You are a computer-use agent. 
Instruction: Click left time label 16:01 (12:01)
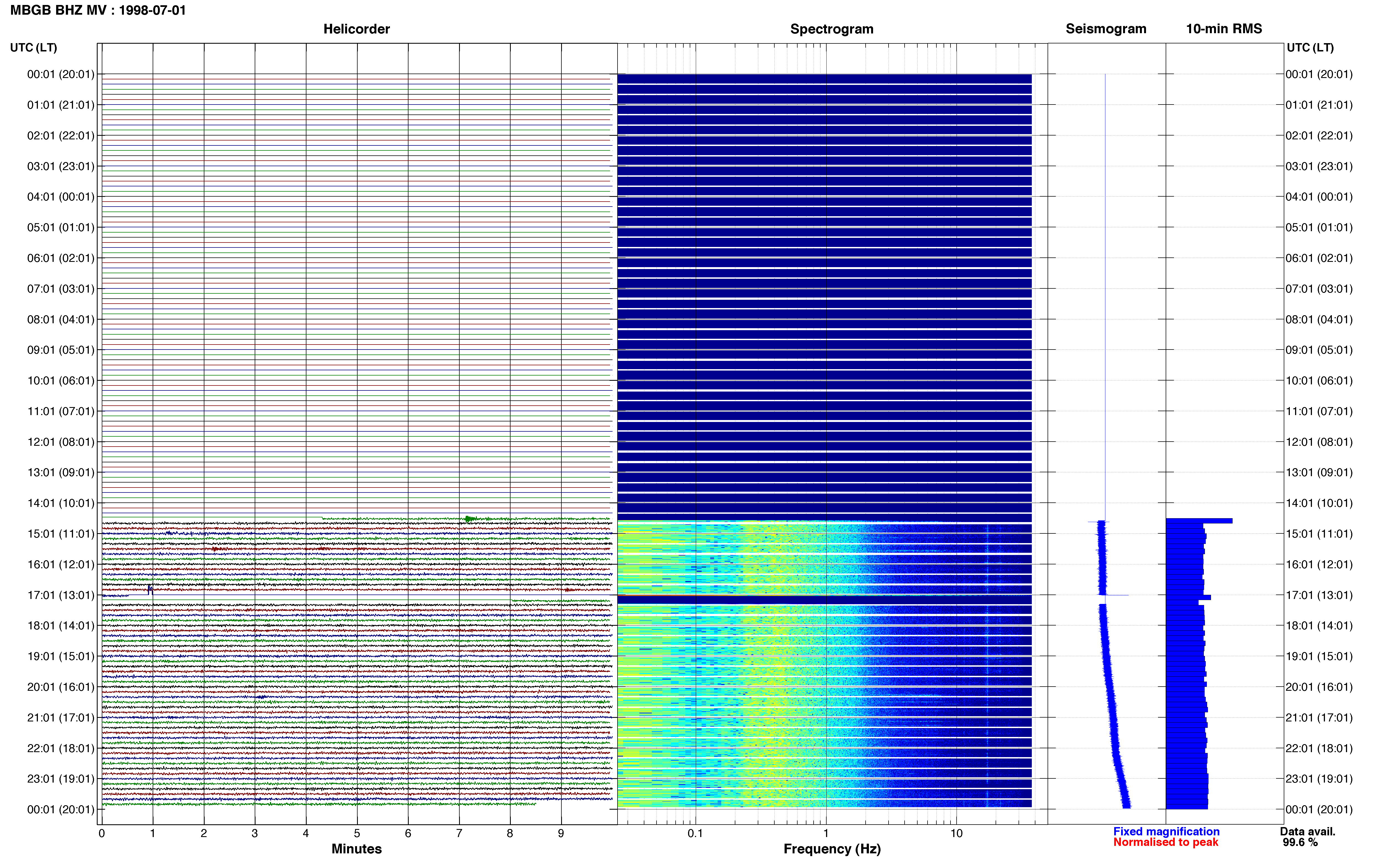coord(61,564)
